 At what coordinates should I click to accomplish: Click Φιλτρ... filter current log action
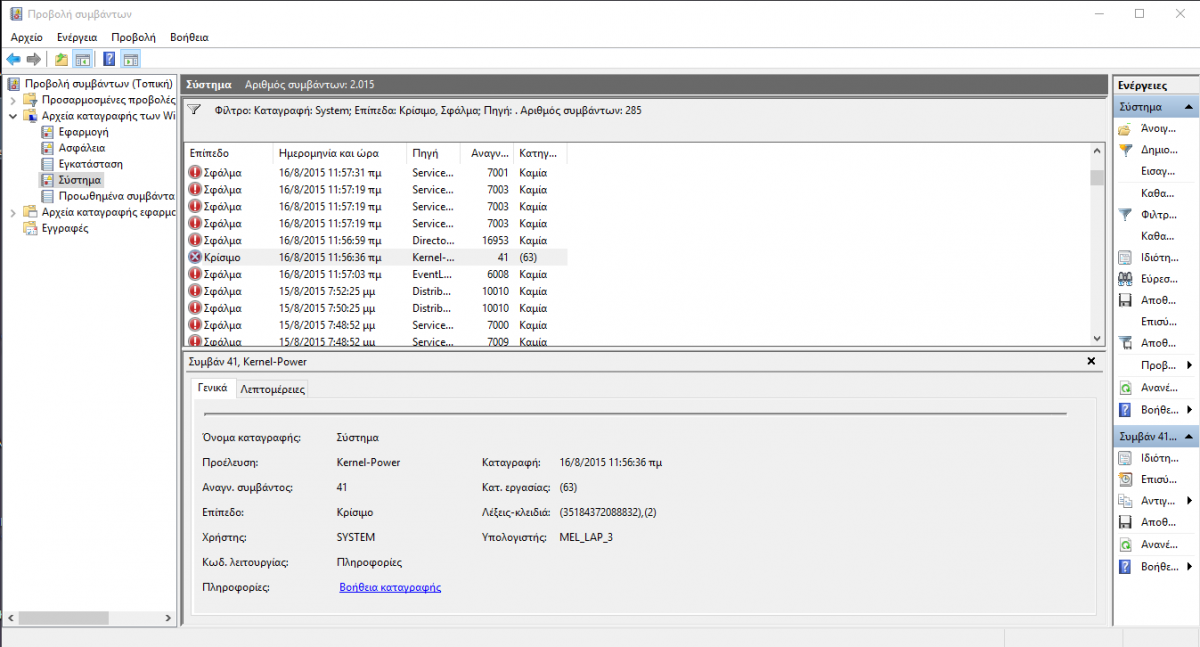coord(1157,214)
